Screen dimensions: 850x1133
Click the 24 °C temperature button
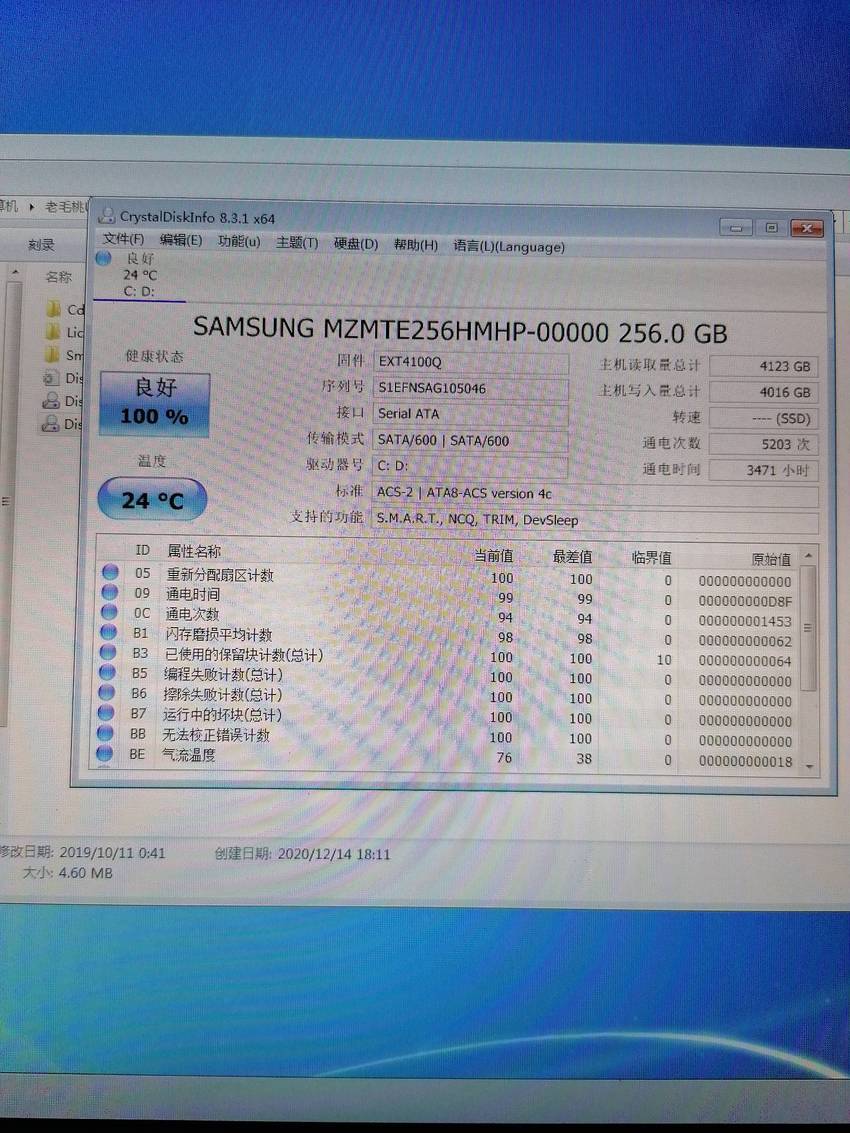coord(152,499)
